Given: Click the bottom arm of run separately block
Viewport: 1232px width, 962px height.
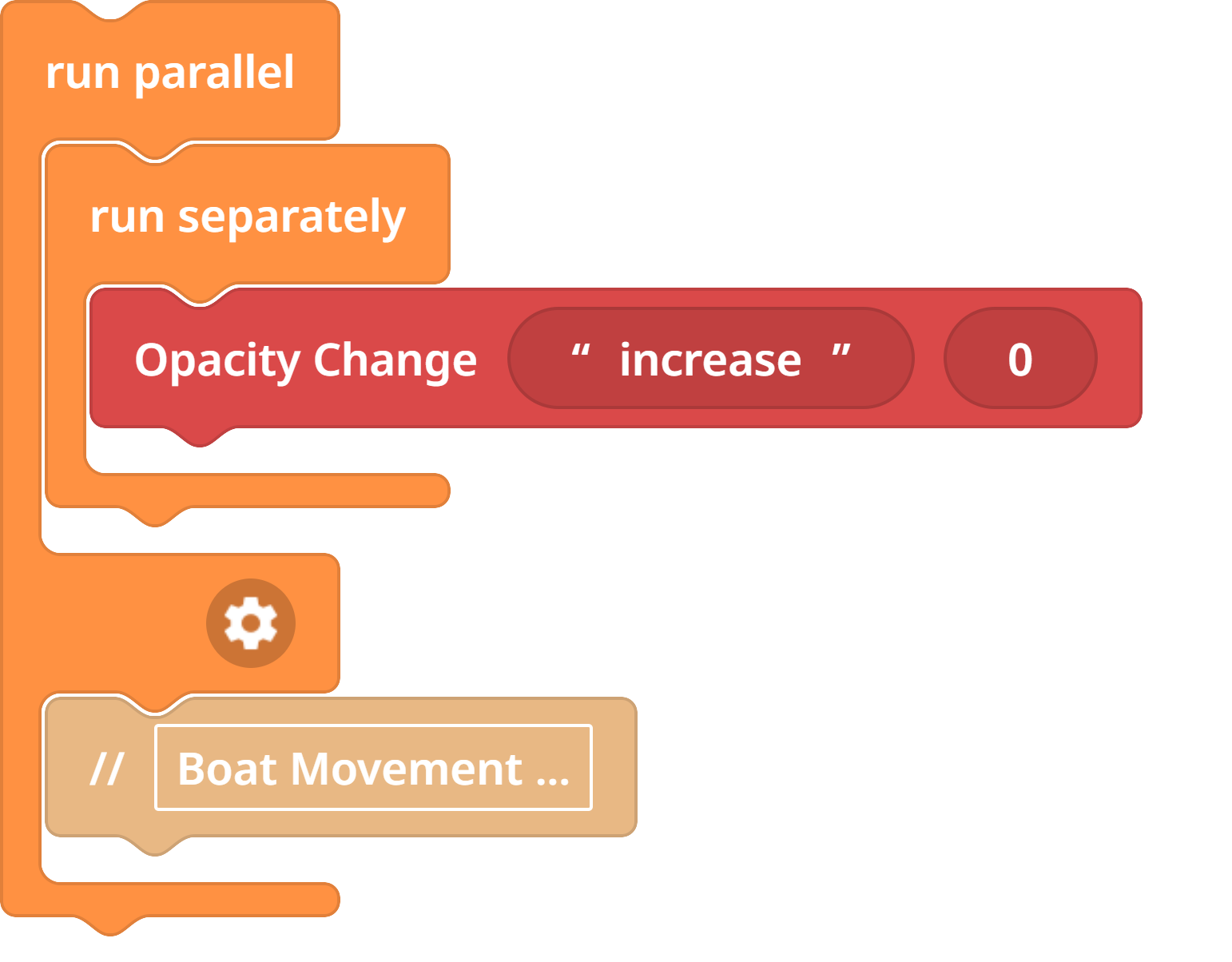Looking at the screenshot, I should [264, 491].
